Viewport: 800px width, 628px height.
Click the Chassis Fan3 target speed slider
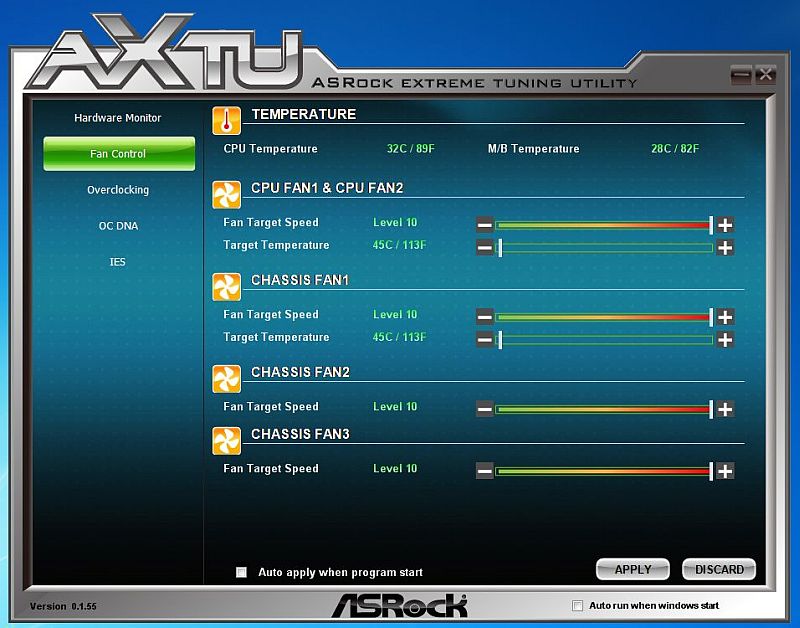[604, 471]
